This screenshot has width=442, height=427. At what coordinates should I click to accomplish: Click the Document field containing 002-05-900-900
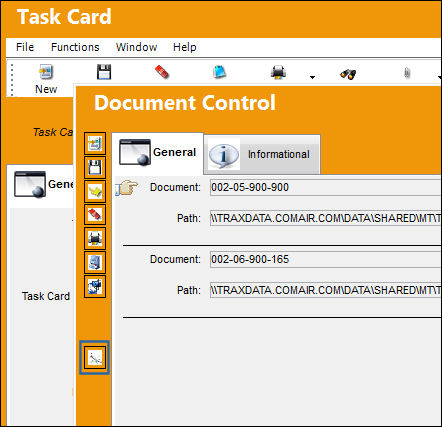click(x=326, y=187)
